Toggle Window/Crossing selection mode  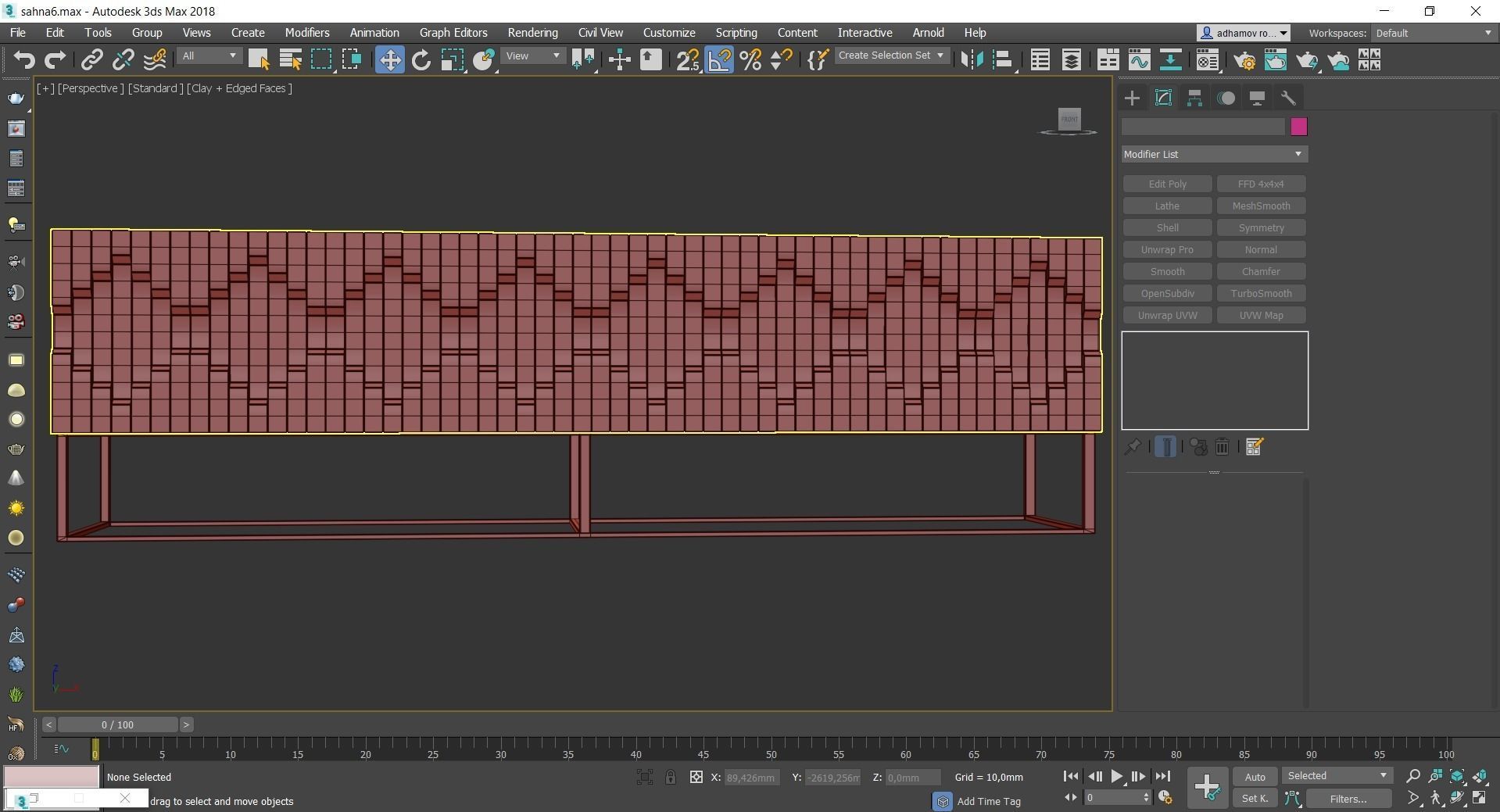pyautogui.click(x=352, y=60)
